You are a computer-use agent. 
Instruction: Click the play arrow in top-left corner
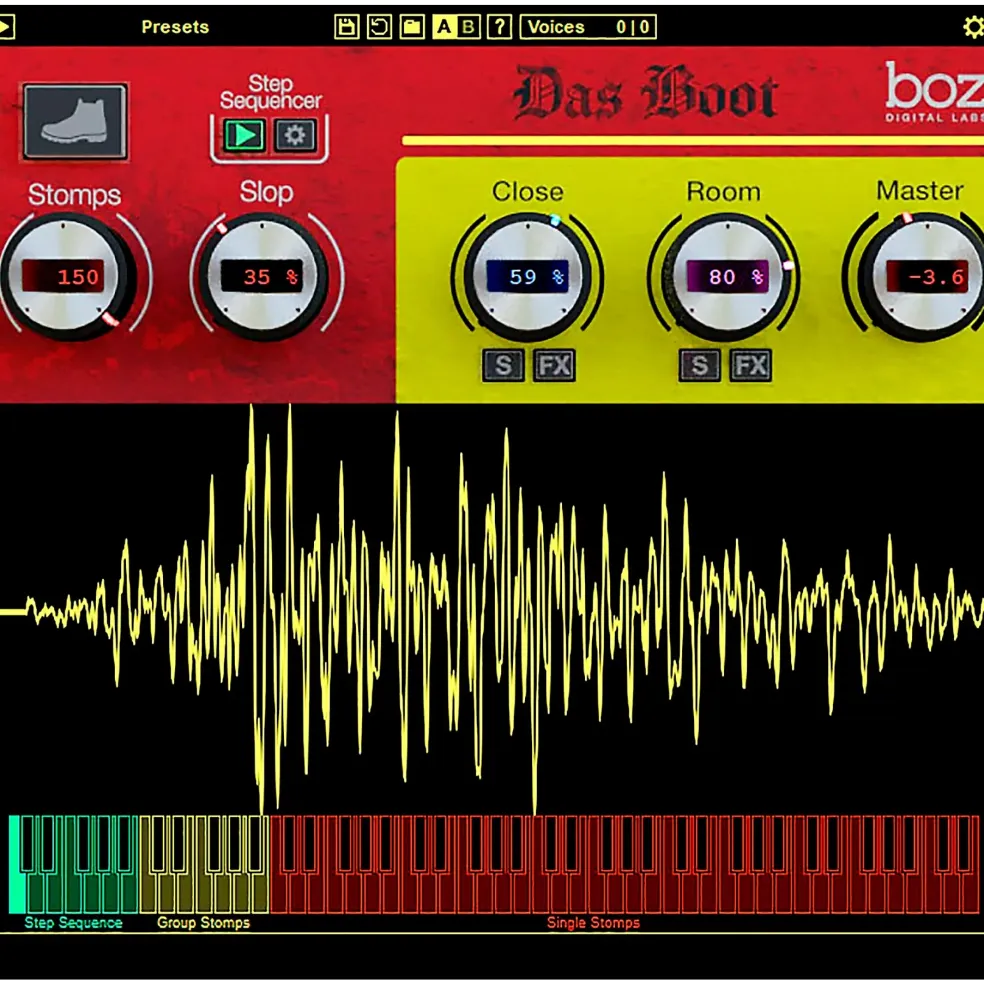coord(5,27)
